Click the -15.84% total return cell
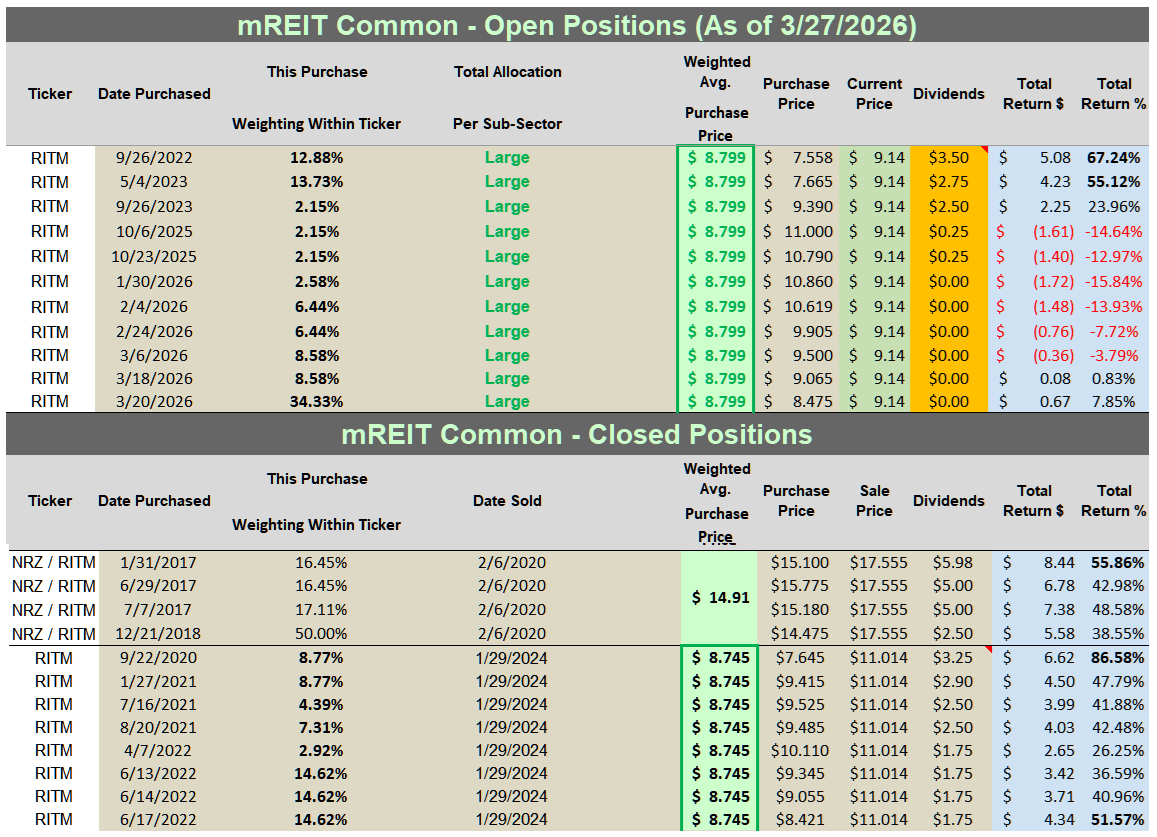This screenshot has height=837, width=1157. point(1113,281)
